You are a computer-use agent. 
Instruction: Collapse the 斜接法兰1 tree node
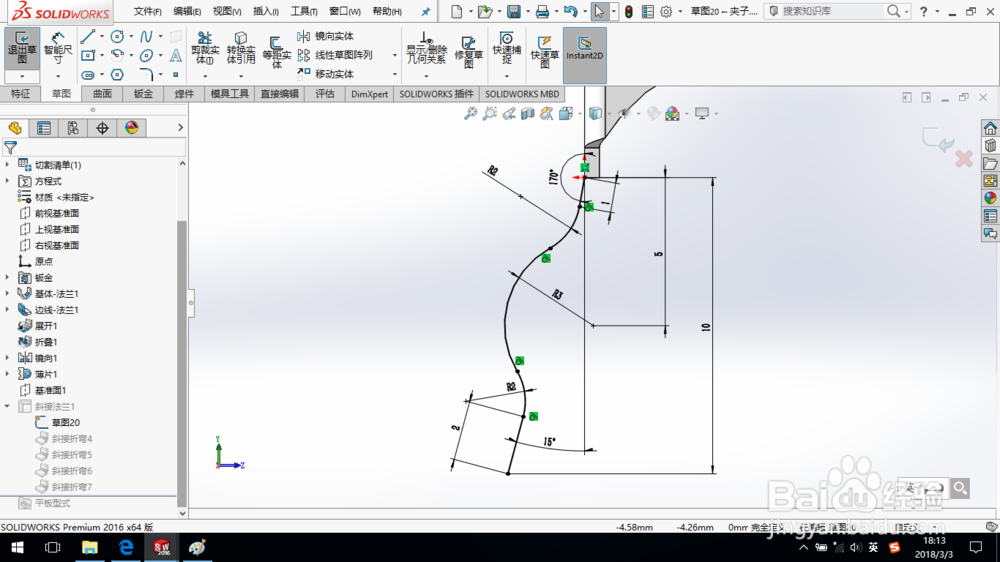[8, 406]
